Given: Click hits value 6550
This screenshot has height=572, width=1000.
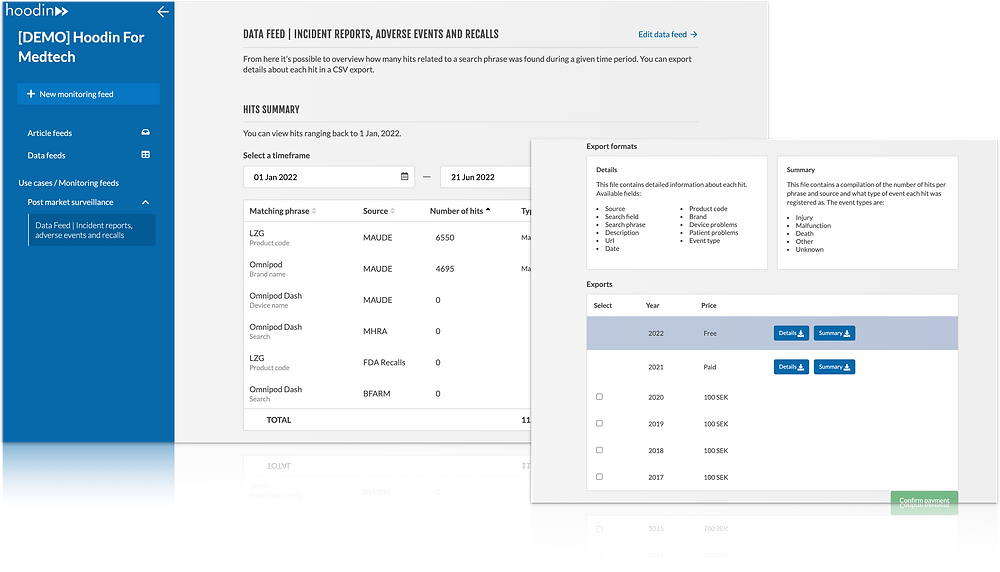Looking at the screenshot, I should [x=445, y=237].
